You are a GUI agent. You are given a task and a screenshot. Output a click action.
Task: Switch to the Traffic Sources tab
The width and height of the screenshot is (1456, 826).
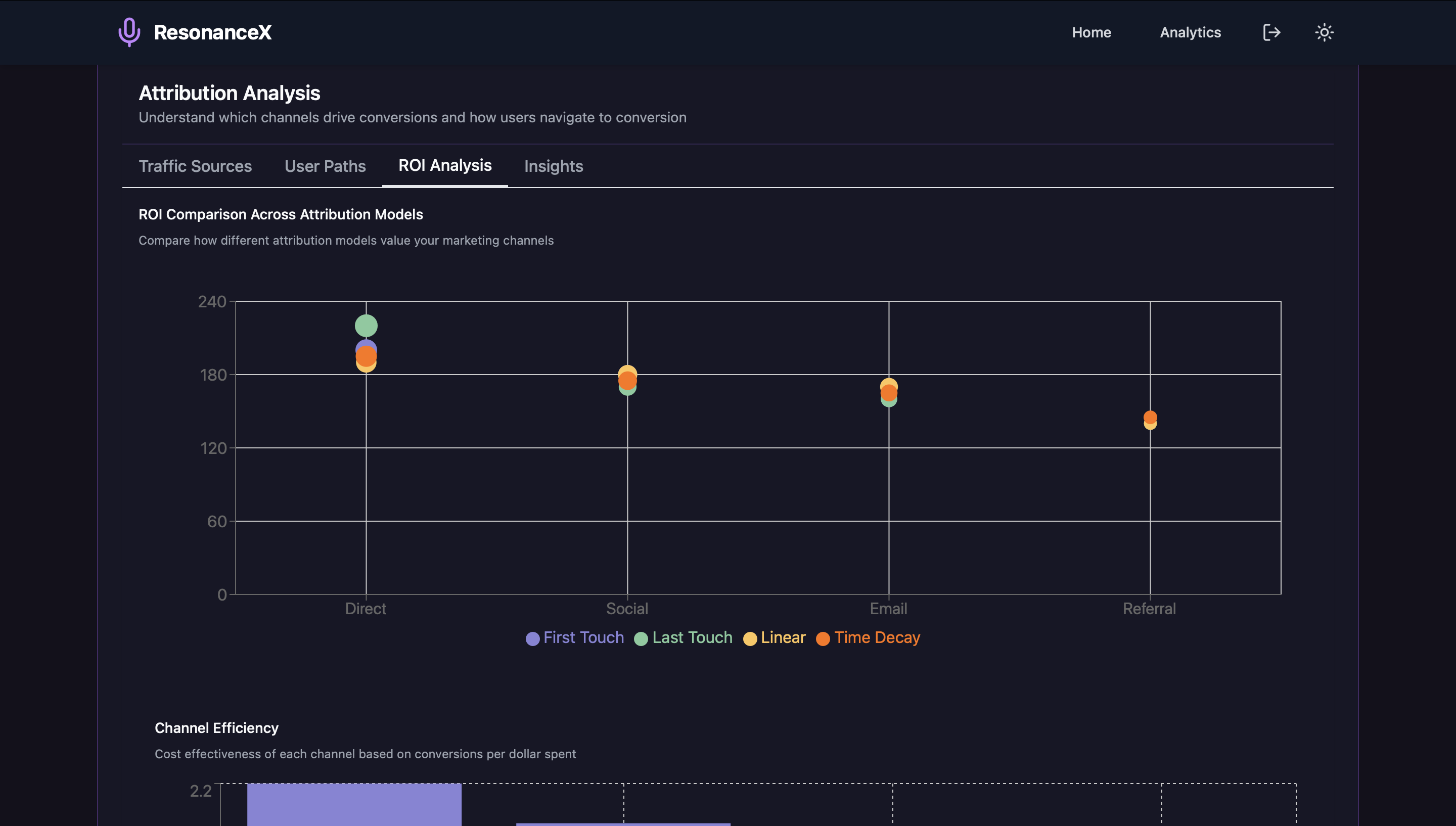click(195, 166)
